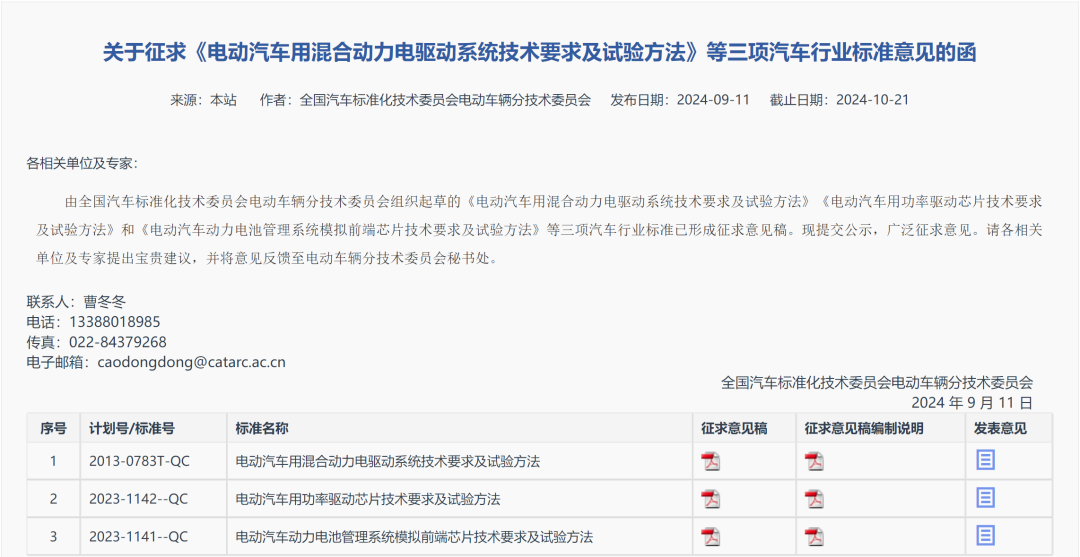The width and height of the screenshot is (1080, 557).
Task: Click 发表意见 icon for 2013-0783T-QC
Action: [986, 460]
